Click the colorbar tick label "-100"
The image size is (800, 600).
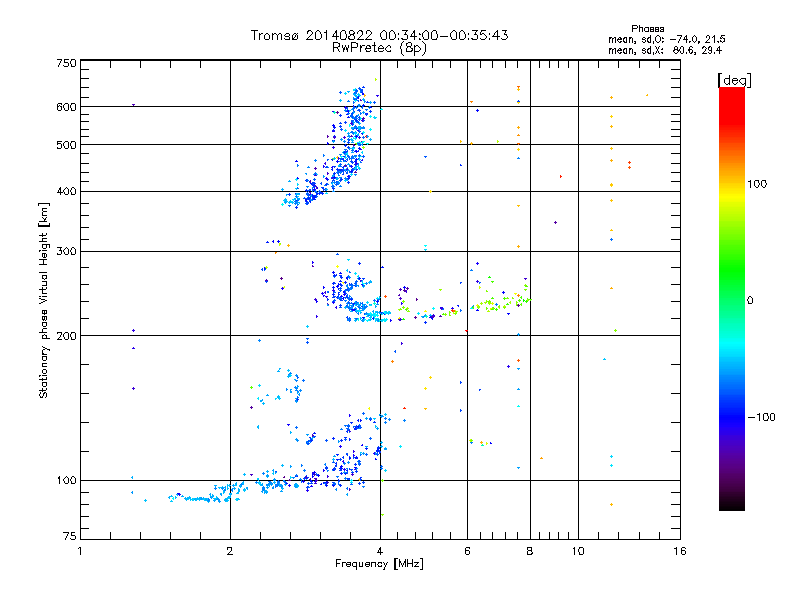pyautogui.click(x=761, y=417)
